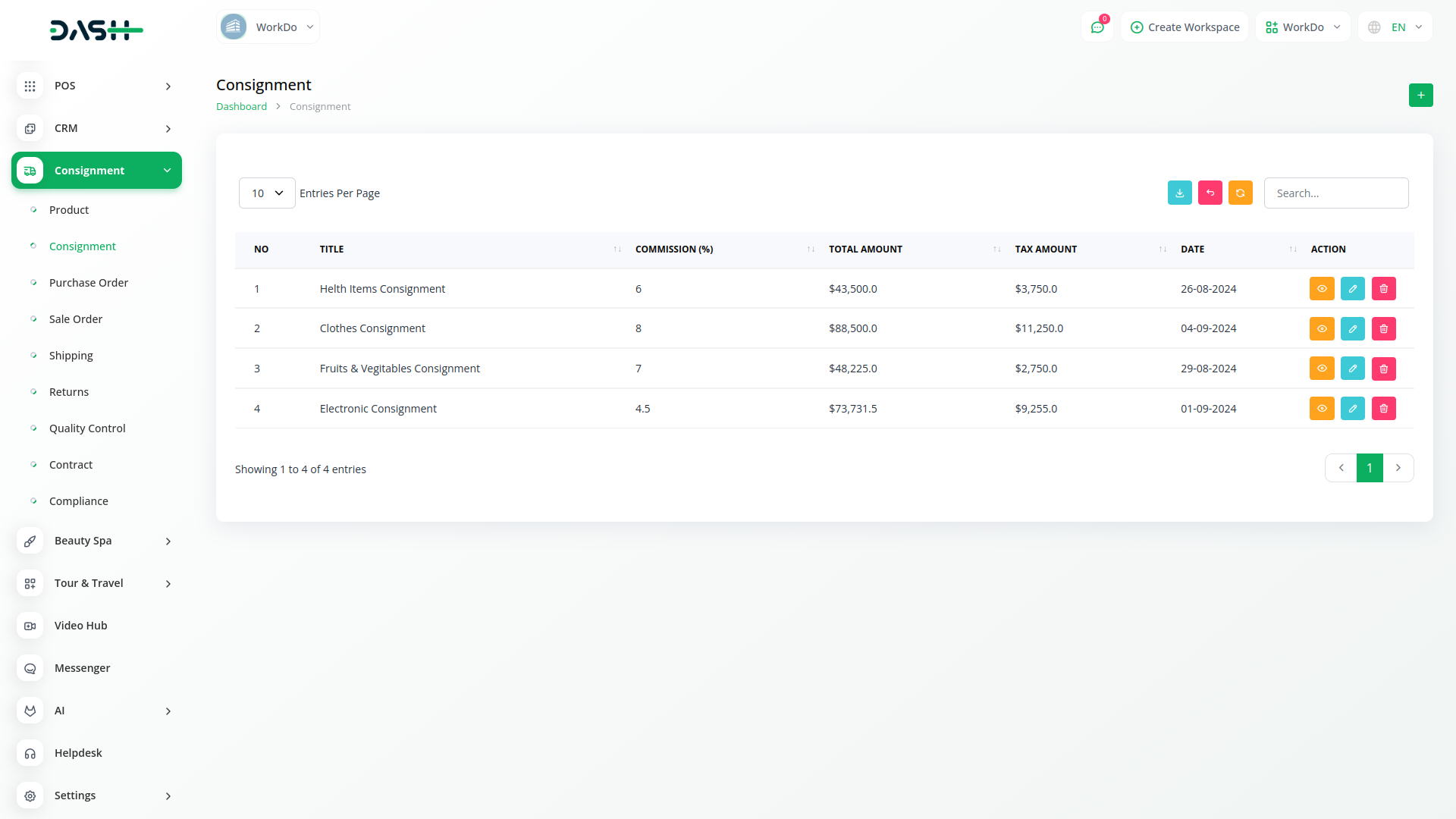This screenshot has height=819, width=1456.
Task: View Electronic Consignment eye icon
Action: click(x=1321, y=409)
